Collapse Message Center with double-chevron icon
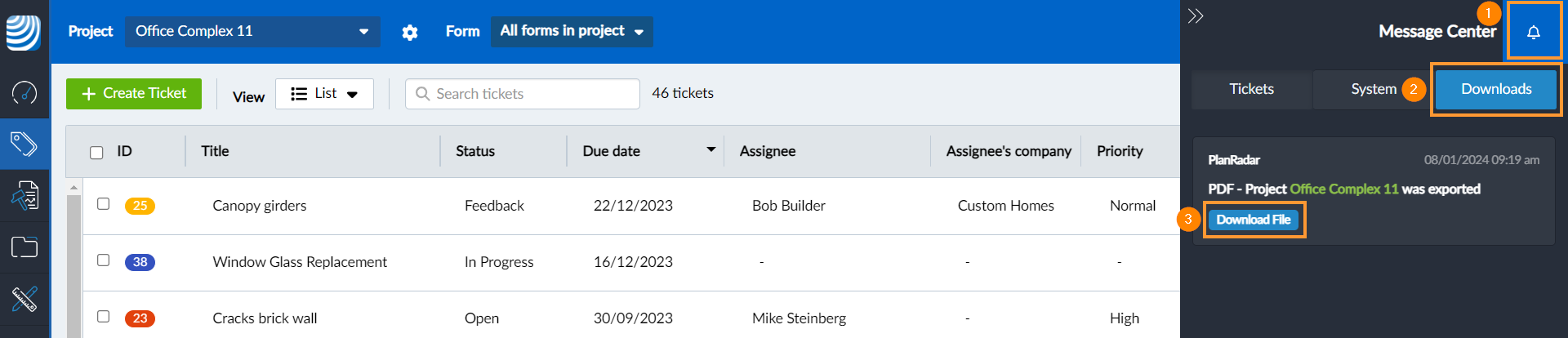Screen dimensions: 1568x338 [x=1196, y=16]
